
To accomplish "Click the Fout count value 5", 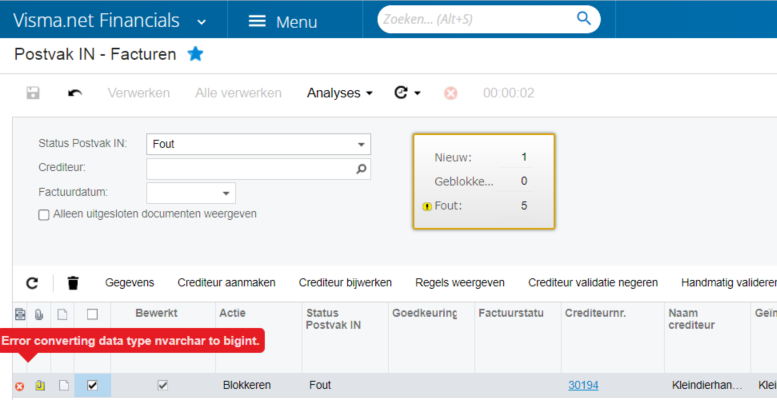I will pyautogui.click(x=524, y=206).
